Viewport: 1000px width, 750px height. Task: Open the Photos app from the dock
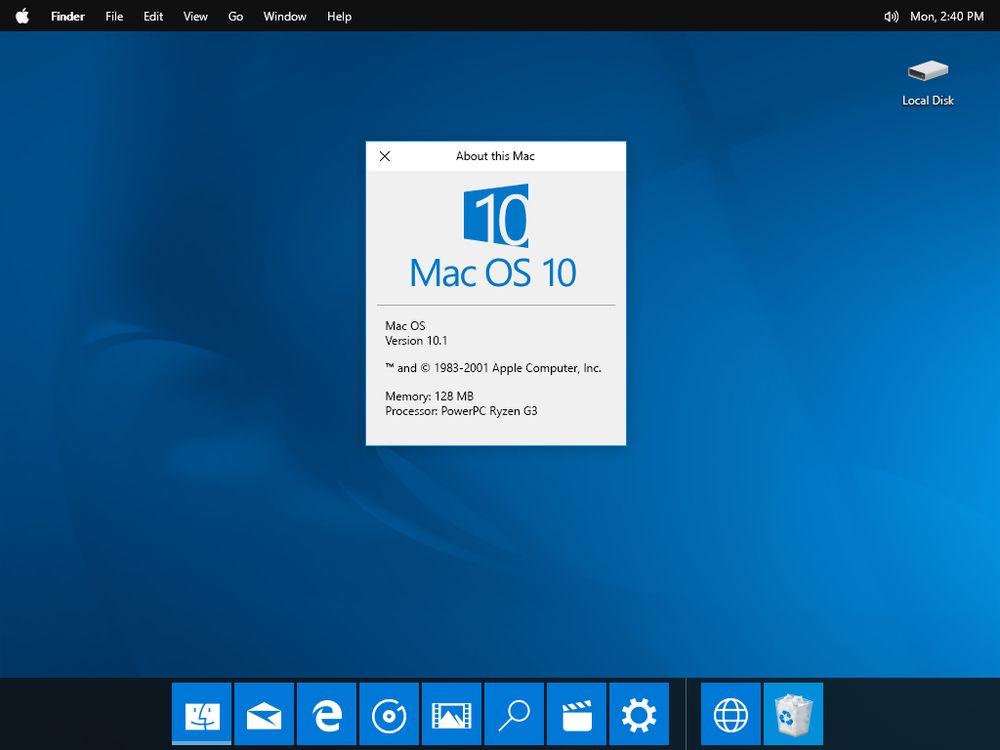pyautogui.click(x=451, y=714)
